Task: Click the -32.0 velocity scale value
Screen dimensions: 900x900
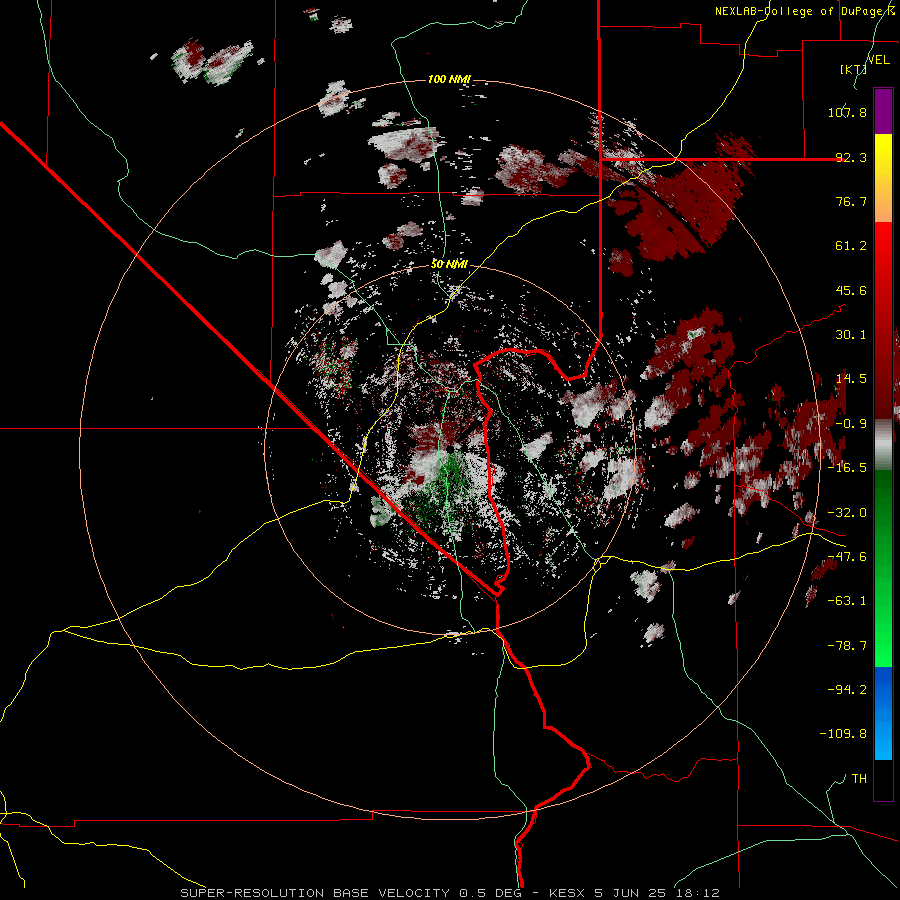Action: [x=847, y=513]
